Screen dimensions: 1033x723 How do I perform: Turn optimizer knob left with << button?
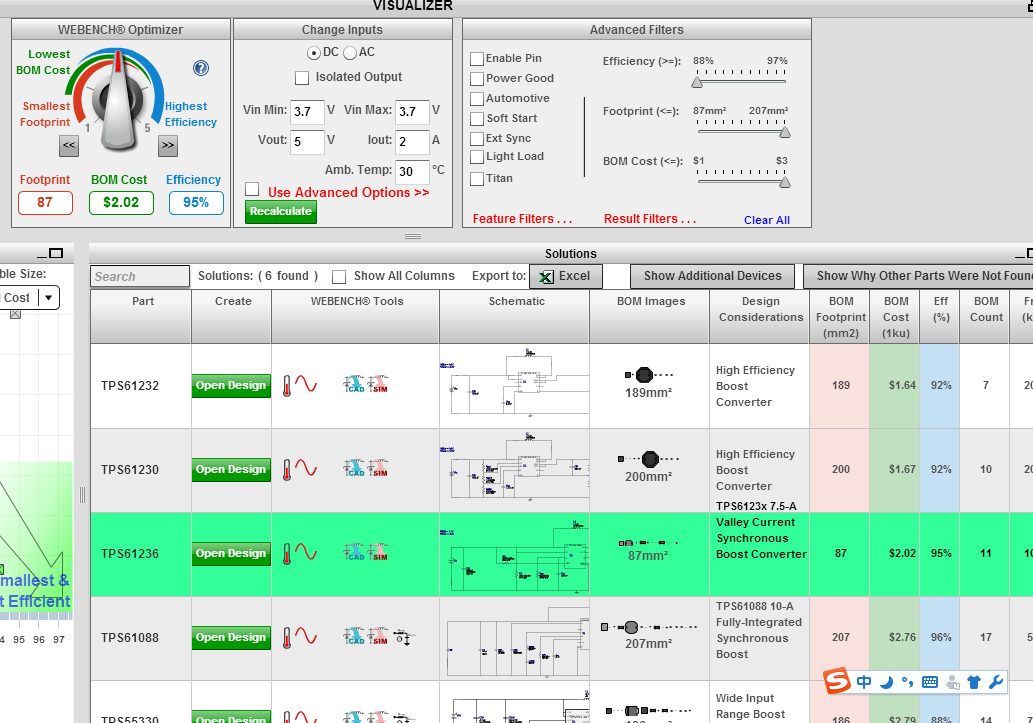pyautogui.click(x=69, y=146)
